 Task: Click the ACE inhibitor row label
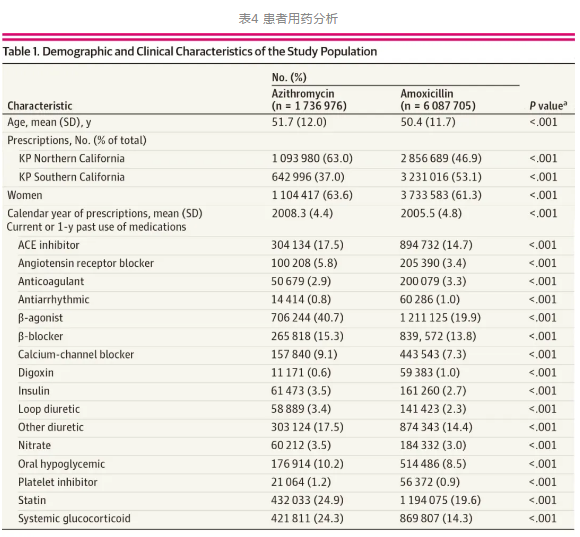[x=49, y=245]
